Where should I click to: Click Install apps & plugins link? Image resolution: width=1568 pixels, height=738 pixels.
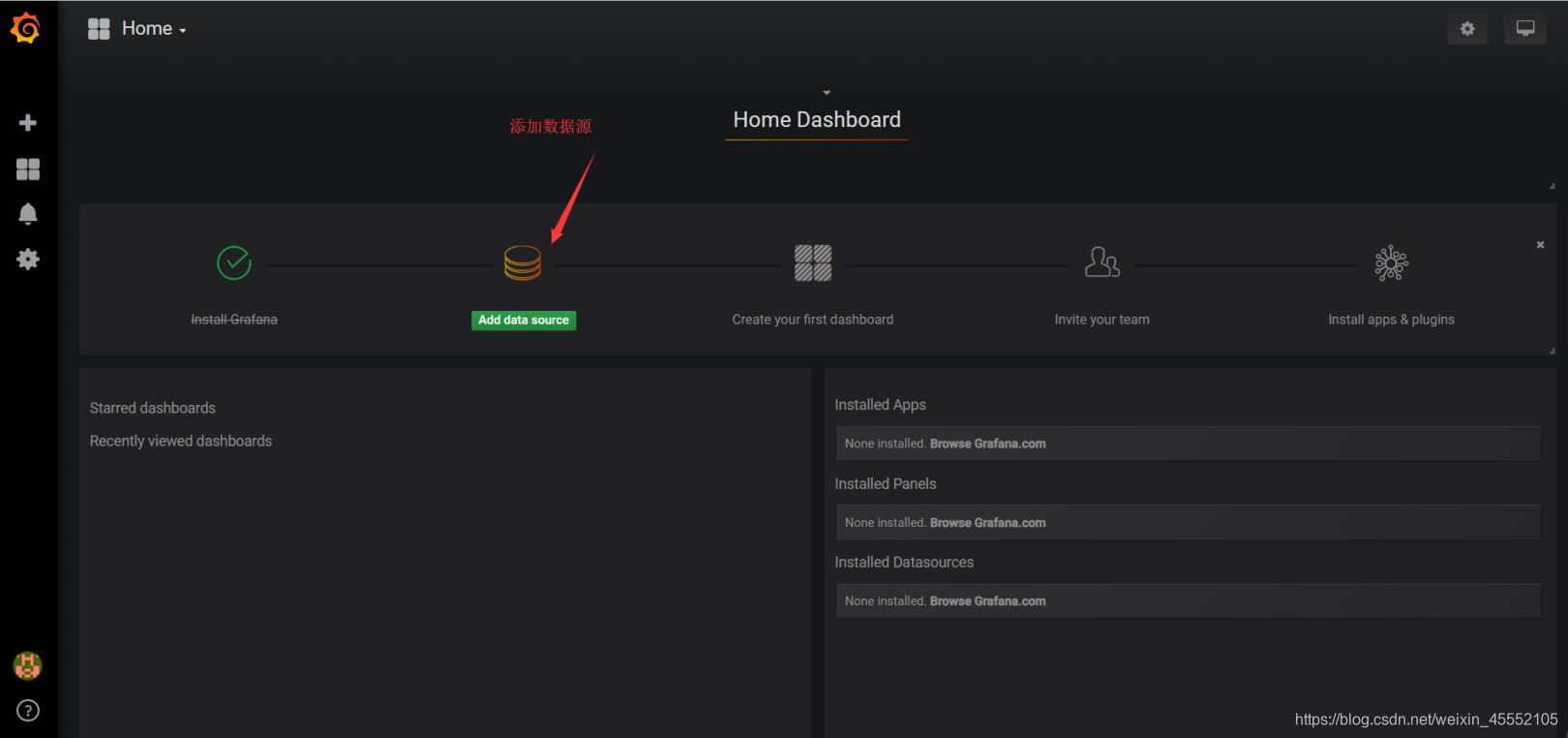(x=1391, y=320)
